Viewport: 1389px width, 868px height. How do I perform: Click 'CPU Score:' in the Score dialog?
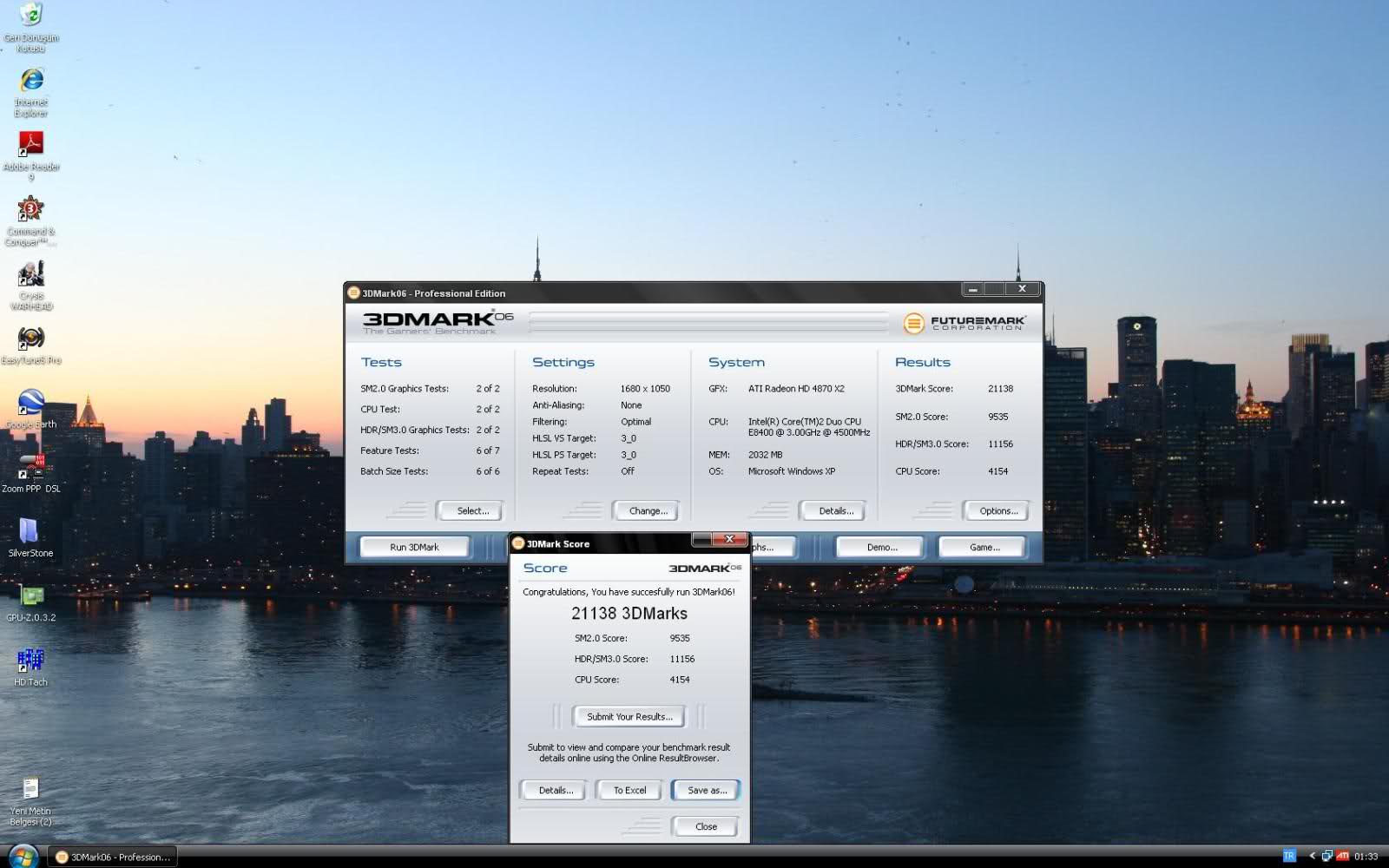click(x=596, y=680)
